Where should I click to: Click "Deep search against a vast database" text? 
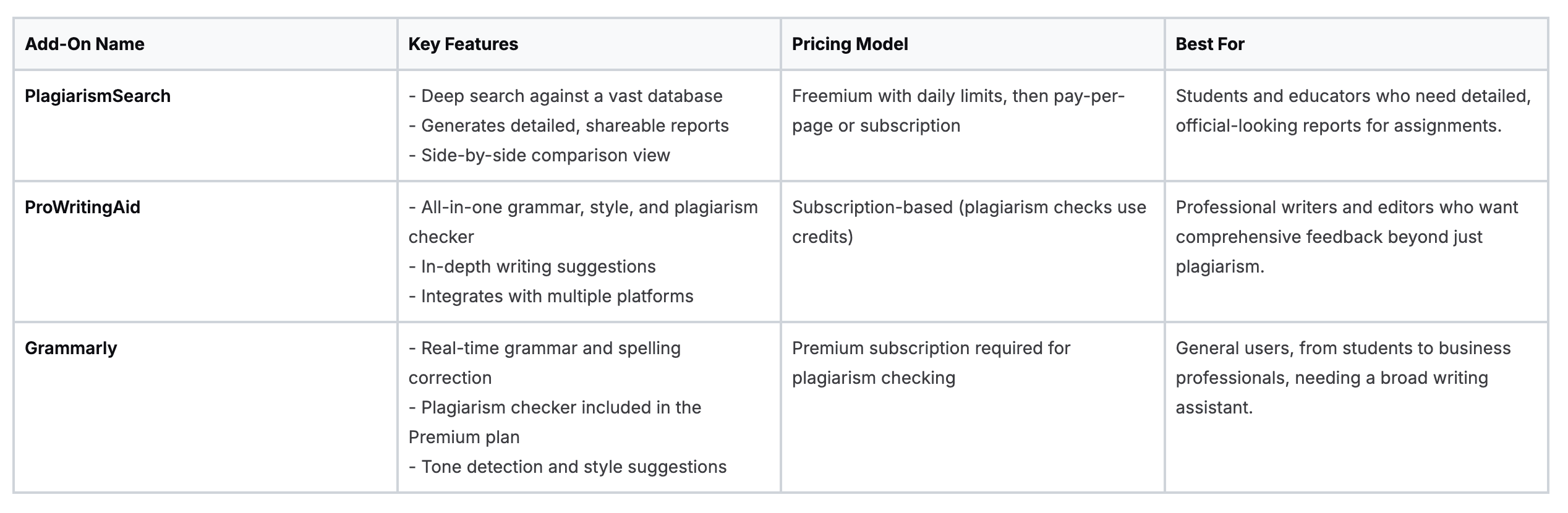click(x=571, y=96)
